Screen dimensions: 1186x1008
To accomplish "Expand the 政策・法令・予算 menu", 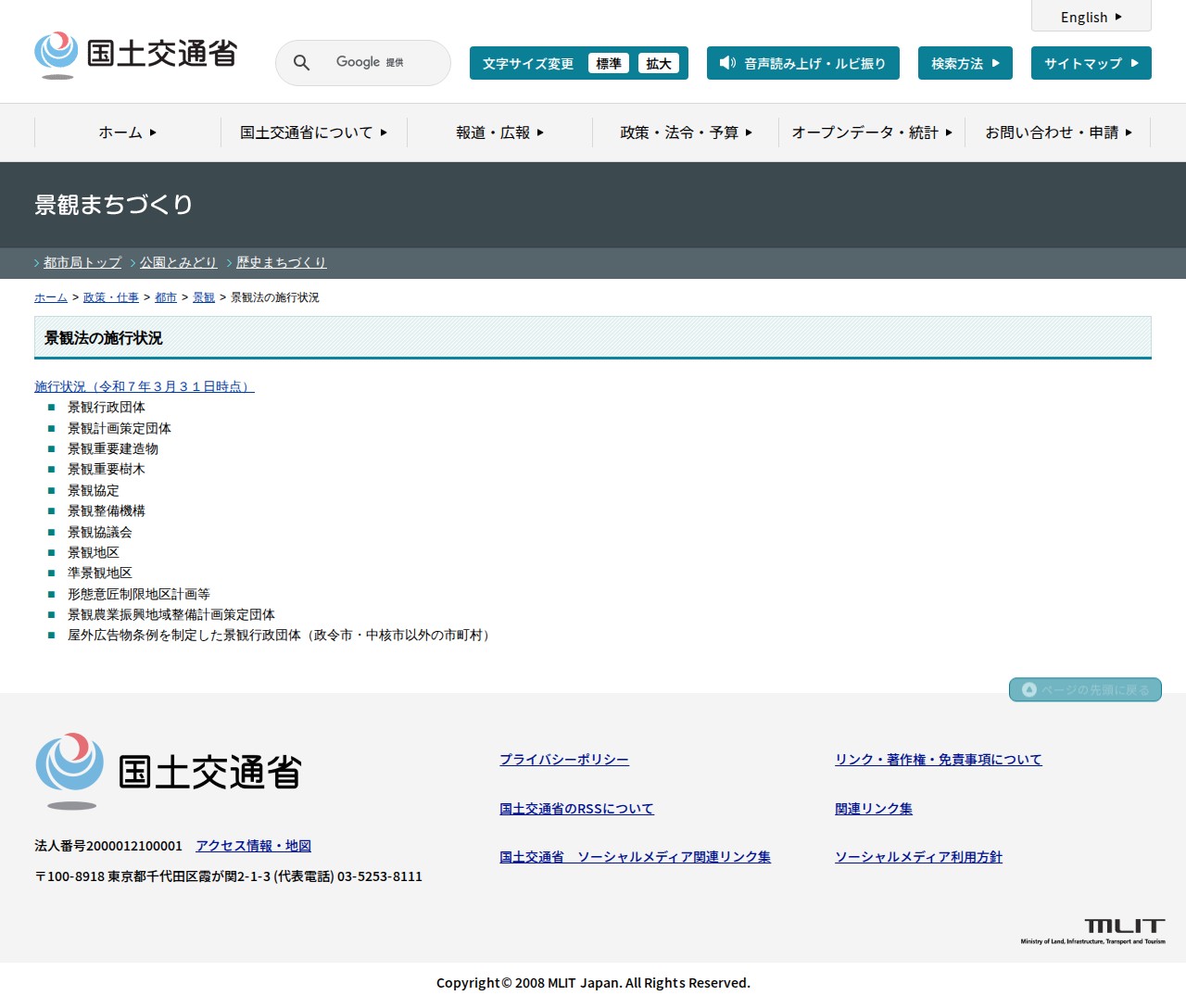I will pos(686,132).
